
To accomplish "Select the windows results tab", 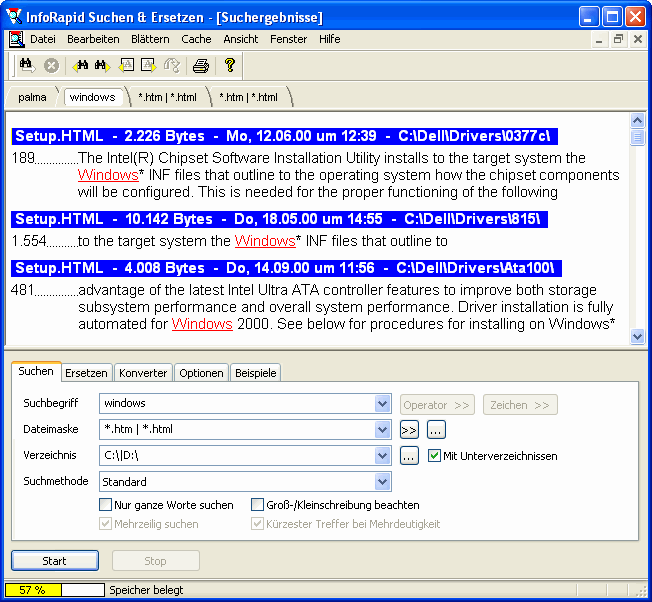I will pos(92,97).
